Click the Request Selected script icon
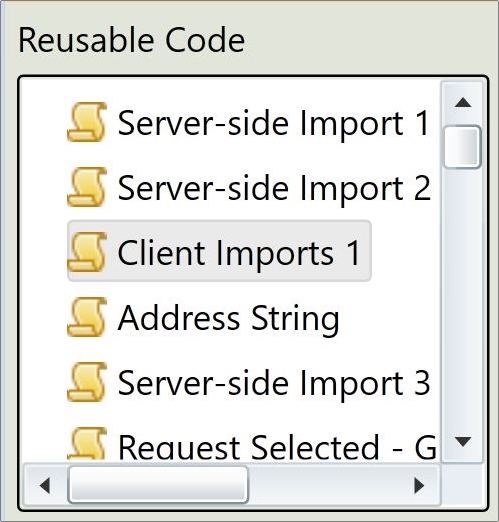The width and height of the screenshot is (499, 522). tap(87, 443)
